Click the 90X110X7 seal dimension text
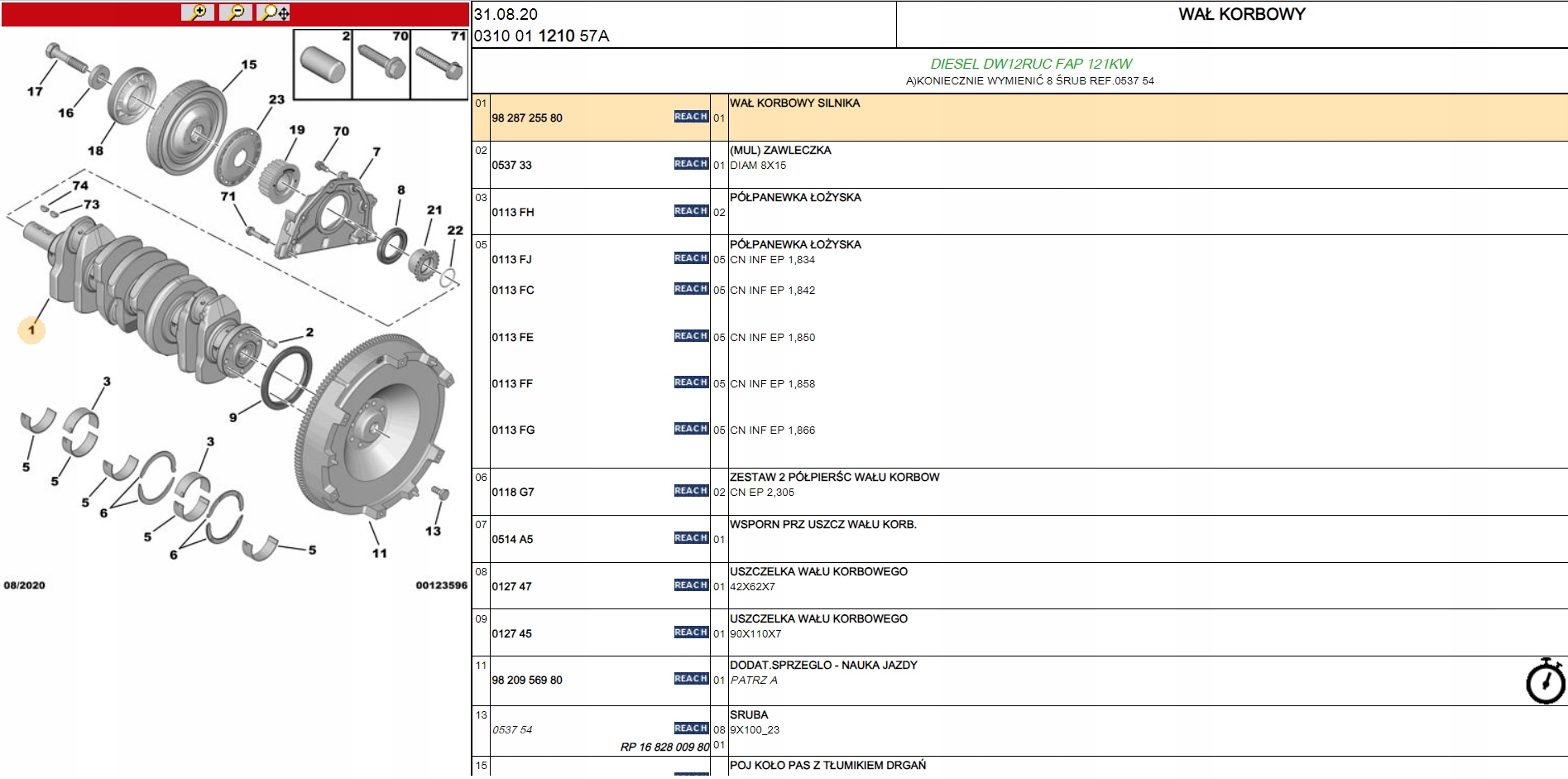The width and height of the screenshot is (1568, 779). (x=755, y=634)
